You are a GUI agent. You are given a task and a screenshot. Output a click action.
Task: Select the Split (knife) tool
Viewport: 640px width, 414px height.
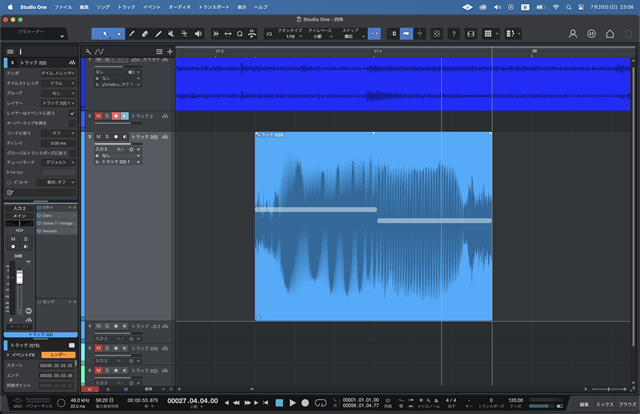click(131, 34)
